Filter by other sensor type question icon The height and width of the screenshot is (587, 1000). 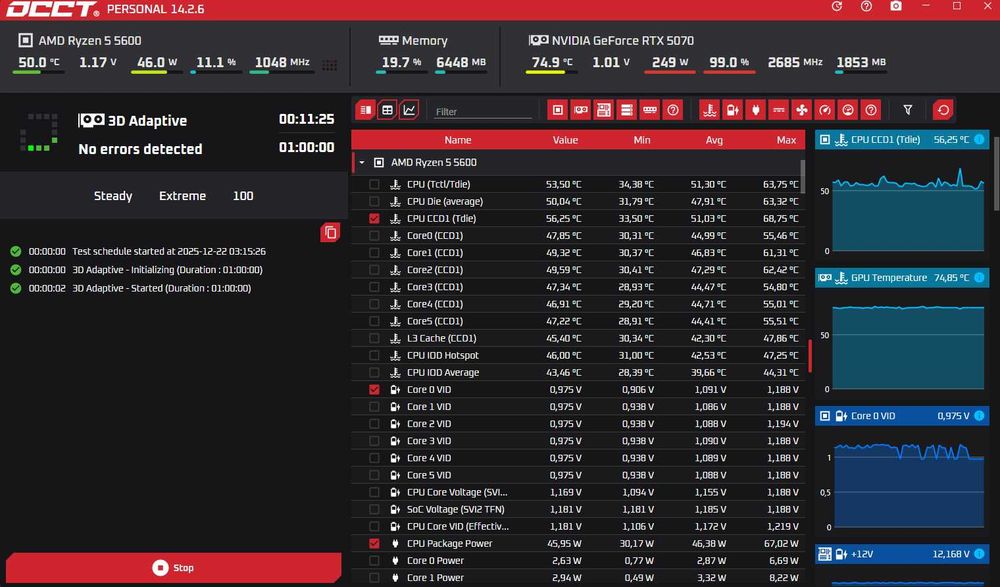(x=871, y=110)
